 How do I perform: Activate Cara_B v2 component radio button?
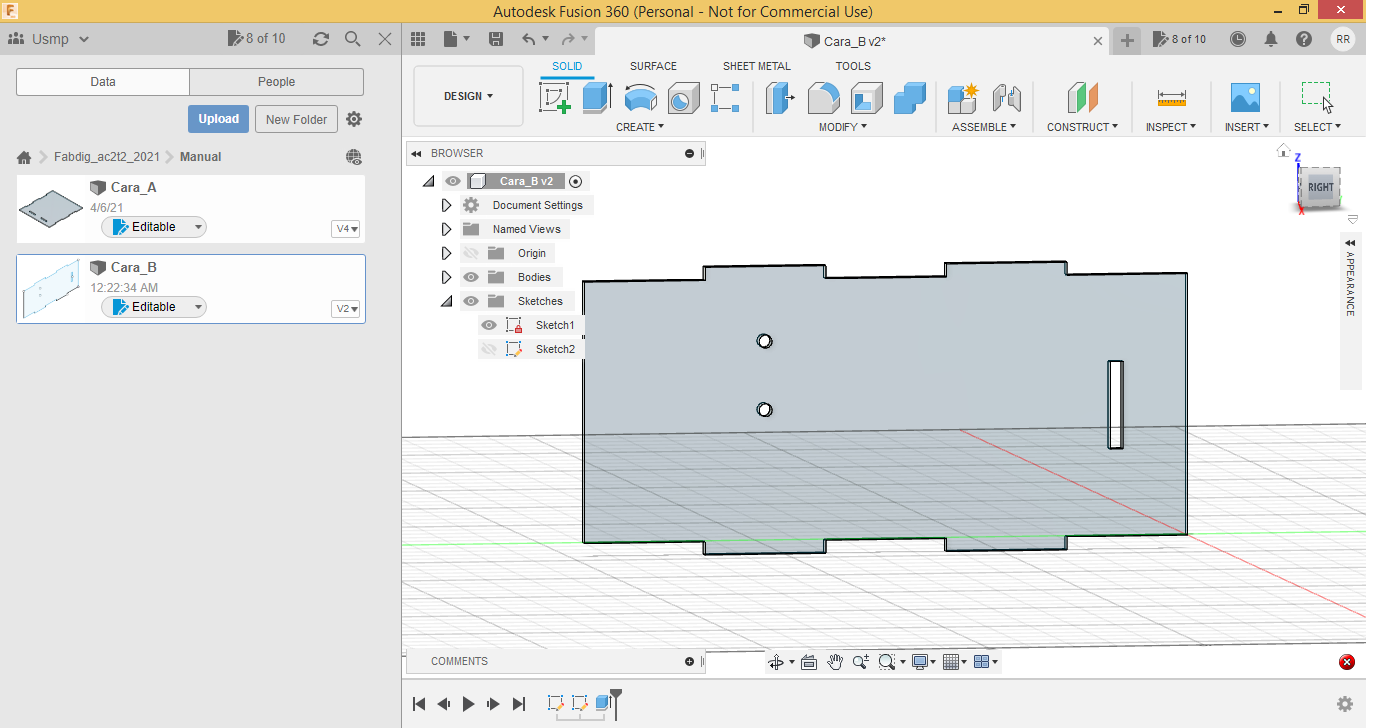click(575, 181)
